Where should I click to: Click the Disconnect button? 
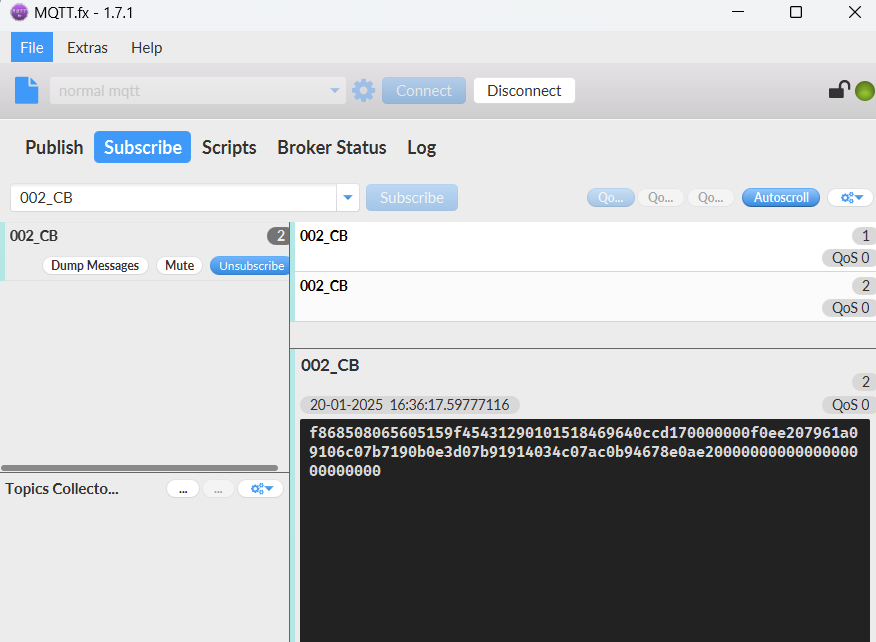pos(524,91)
